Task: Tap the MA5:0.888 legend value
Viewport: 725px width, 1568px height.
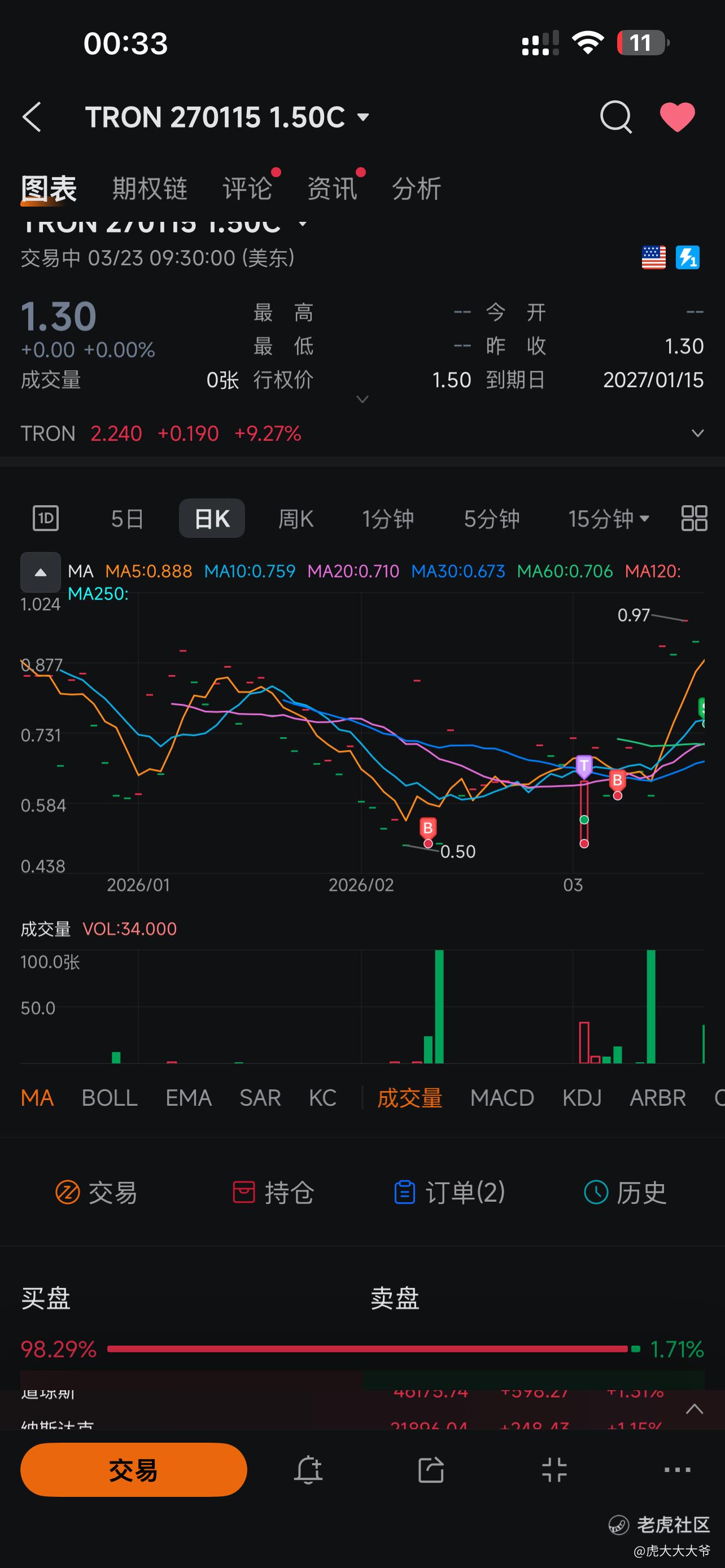Action: [x=149, y=572]
